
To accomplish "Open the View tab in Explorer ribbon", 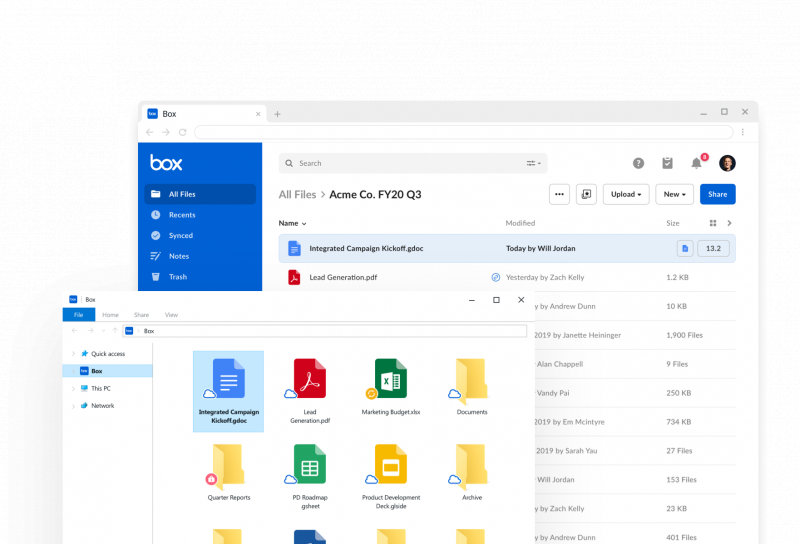I will pyautogui.click(x=171, y=315).
